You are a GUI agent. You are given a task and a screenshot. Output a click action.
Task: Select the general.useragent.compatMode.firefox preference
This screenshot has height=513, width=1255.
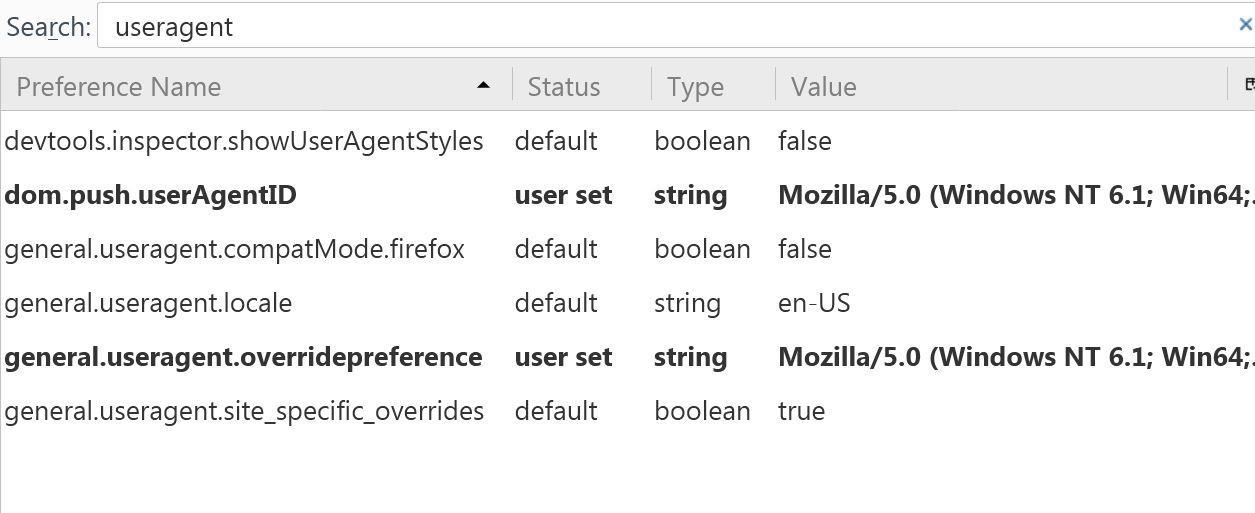tap(234, 249)
